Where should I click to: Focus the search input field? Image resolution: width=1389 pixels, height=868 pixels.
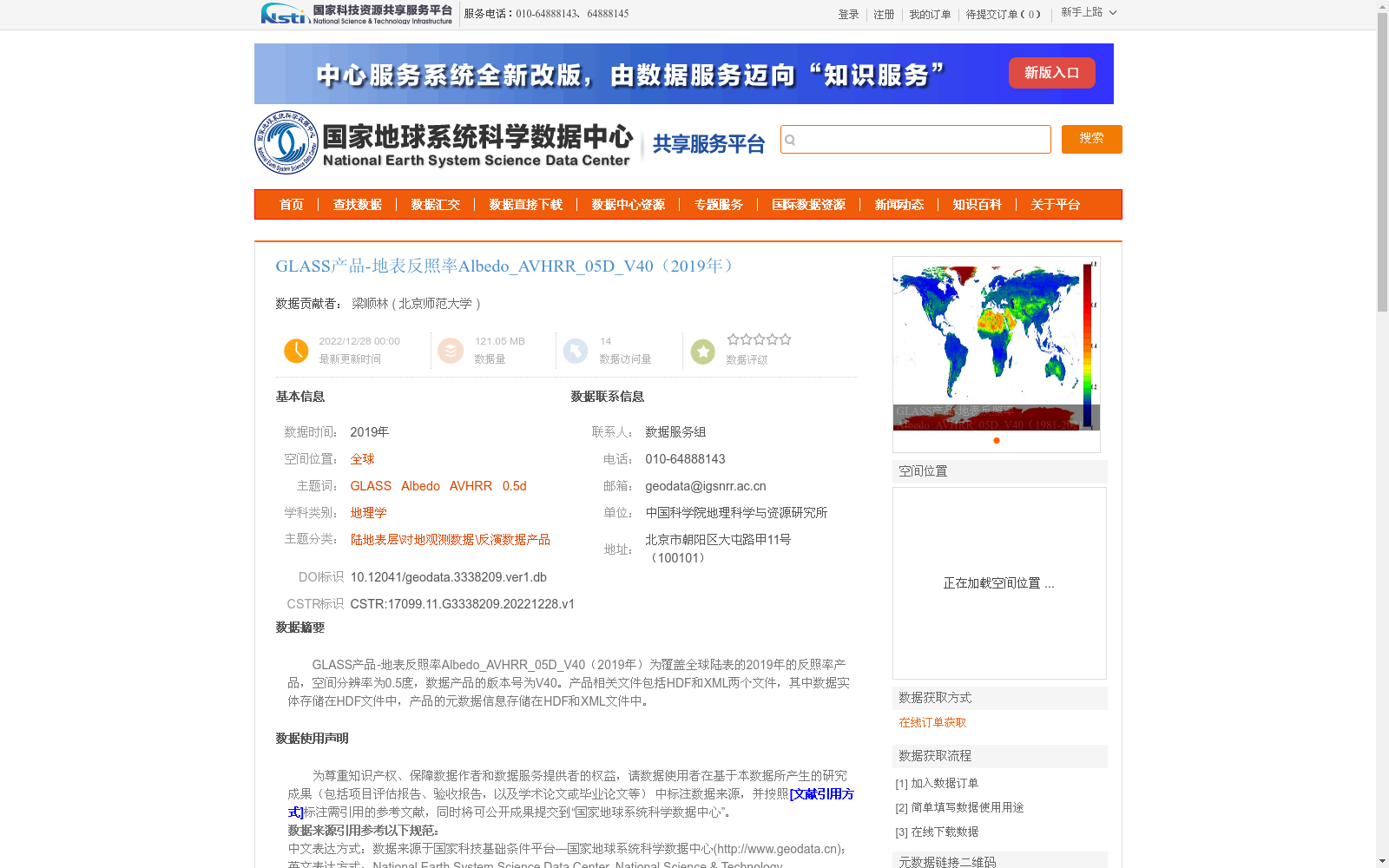916,139
